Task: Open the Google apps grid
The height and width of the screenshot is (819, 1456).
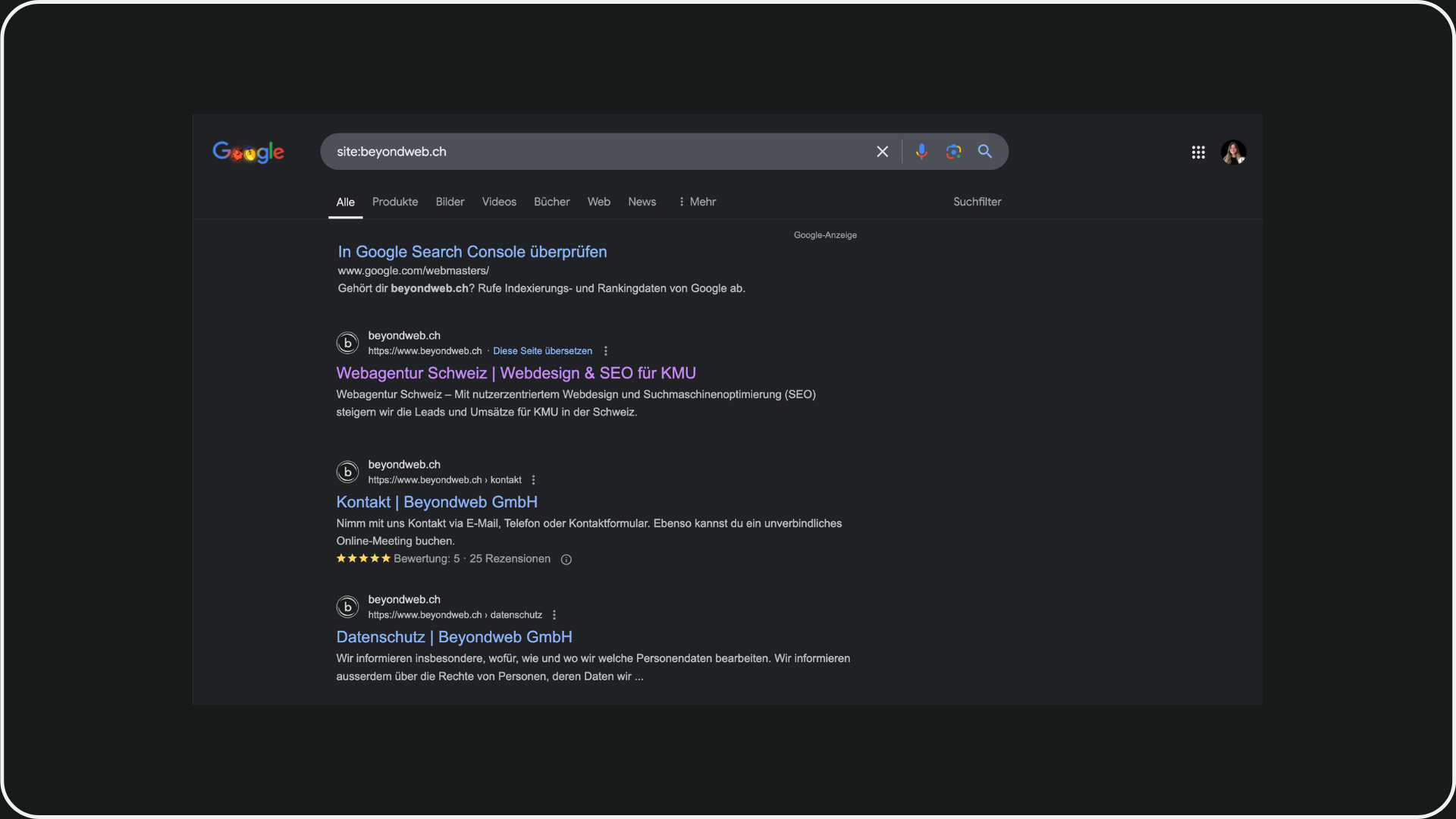Action: coord(1198,152)
